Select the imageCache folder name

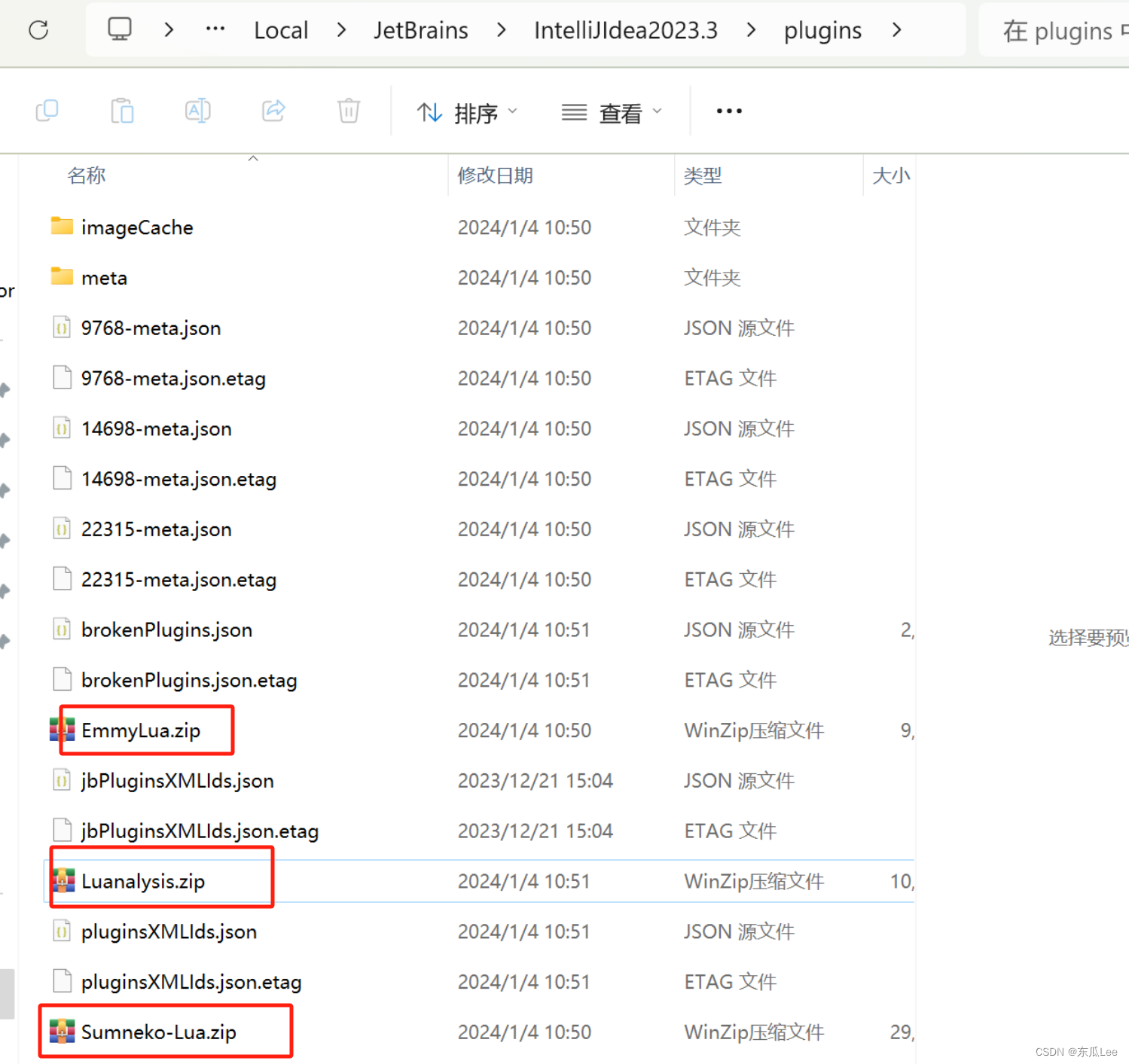[137, 227]
